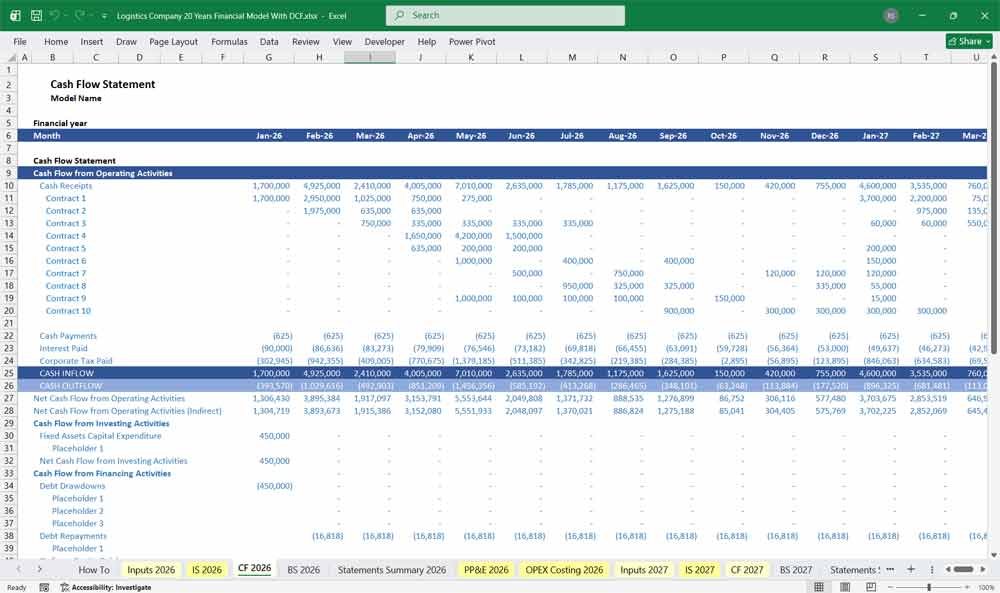
Task: Select column G header
Action: (x=268, y=57)
